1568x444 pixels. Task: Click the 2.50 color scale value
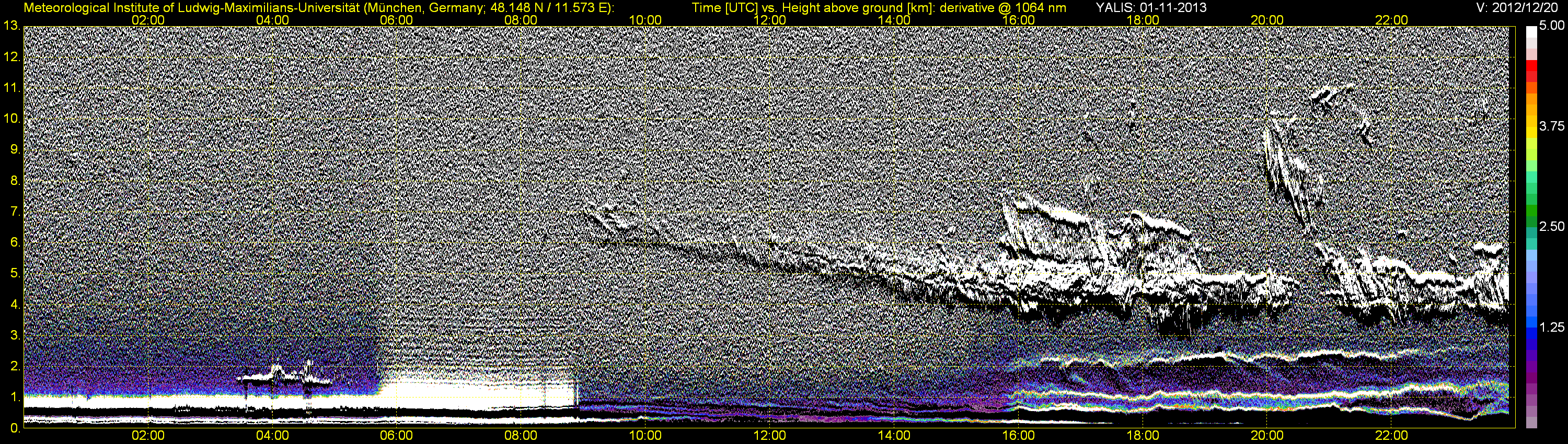pos(1552,226)
